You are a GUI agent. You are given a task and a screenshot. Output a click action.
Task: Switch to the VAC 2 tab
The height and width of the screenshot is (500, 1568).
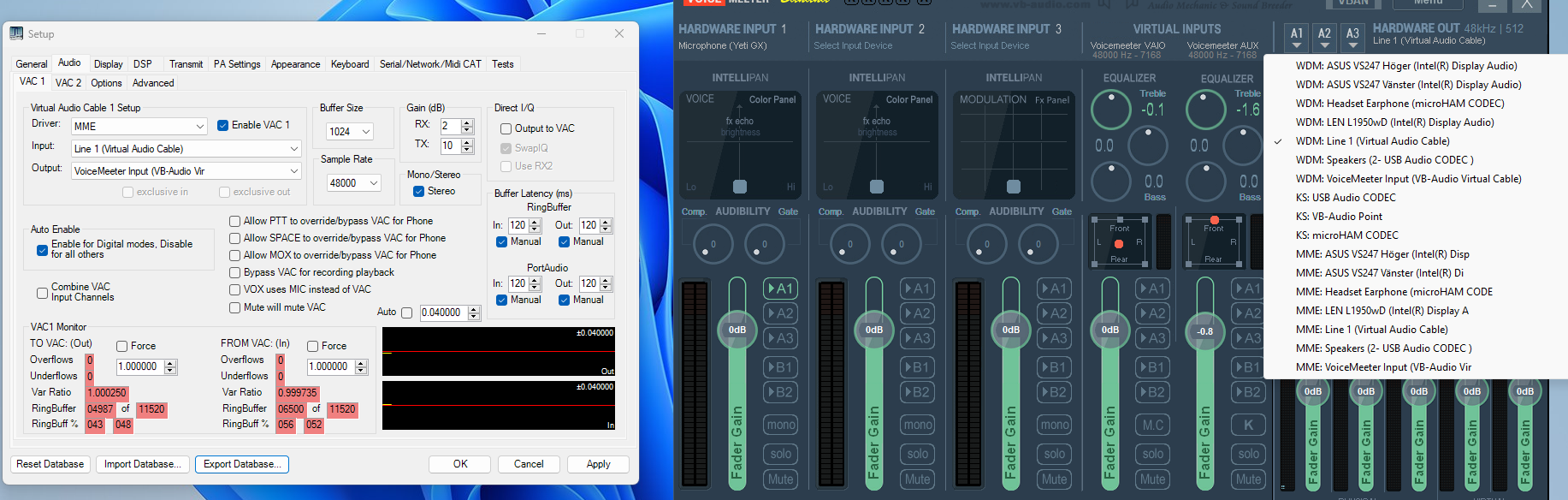coord(68,83)
